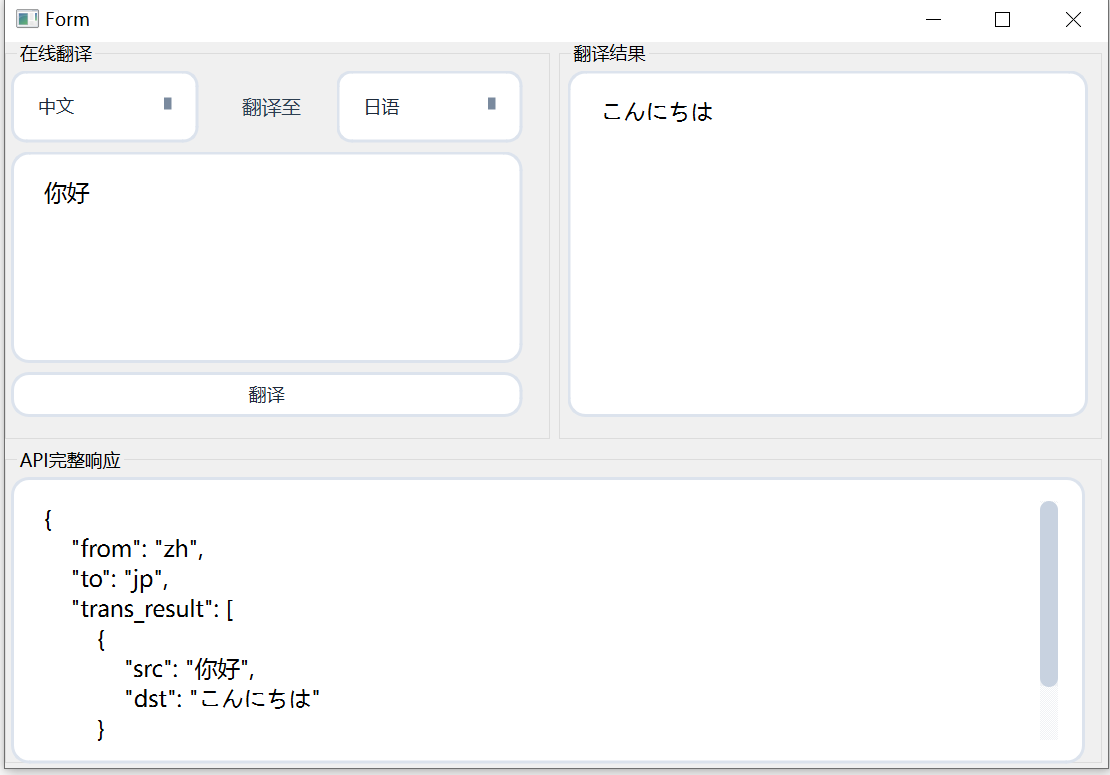Image resolution: width=1110 pixels, height=775 pixels.
Task: Click the API完整响应 group title
Action: point(70,461)
